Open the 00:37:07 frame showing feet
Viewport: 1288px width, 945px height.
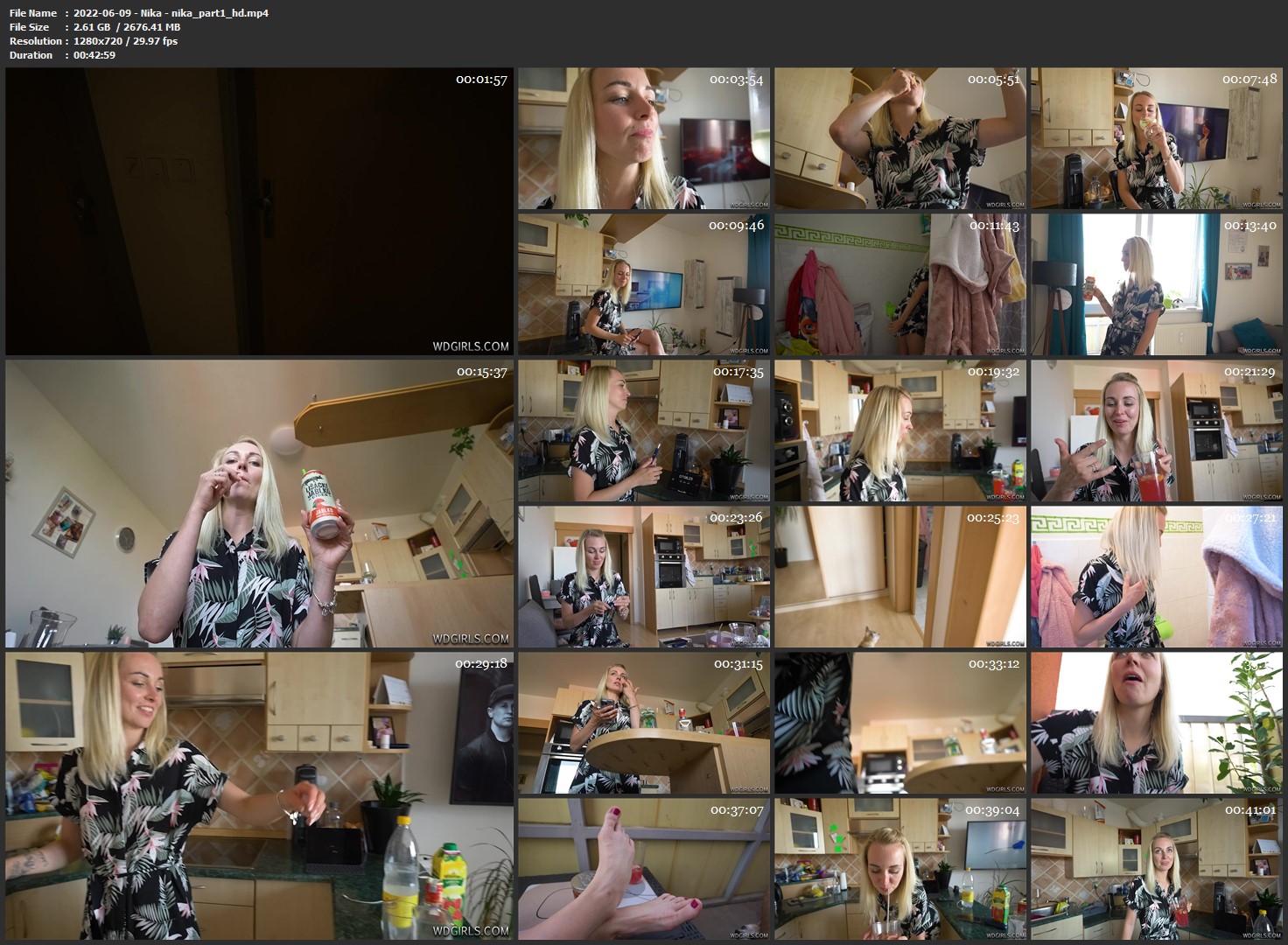644,868
